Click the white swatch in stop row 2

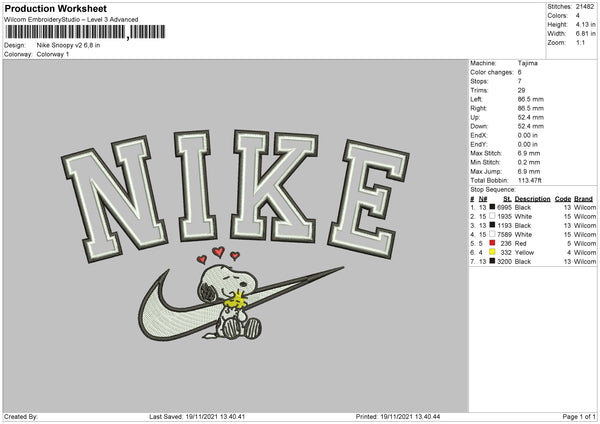492,216
